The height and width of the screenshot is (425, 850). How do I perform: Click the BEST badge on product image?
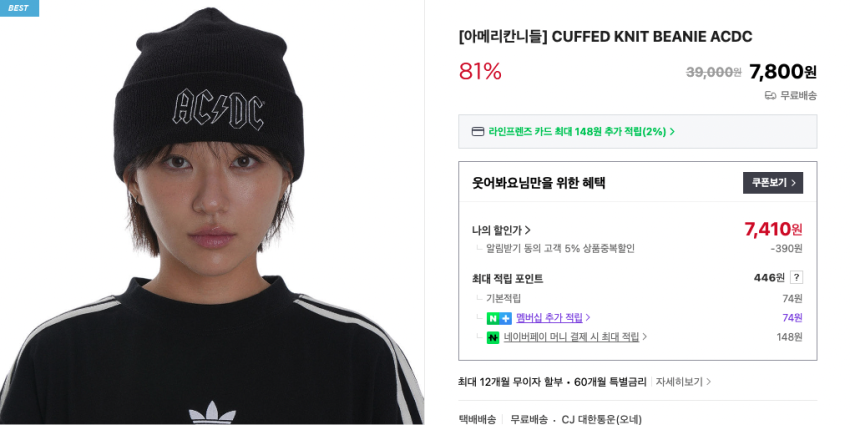point(19,8)
